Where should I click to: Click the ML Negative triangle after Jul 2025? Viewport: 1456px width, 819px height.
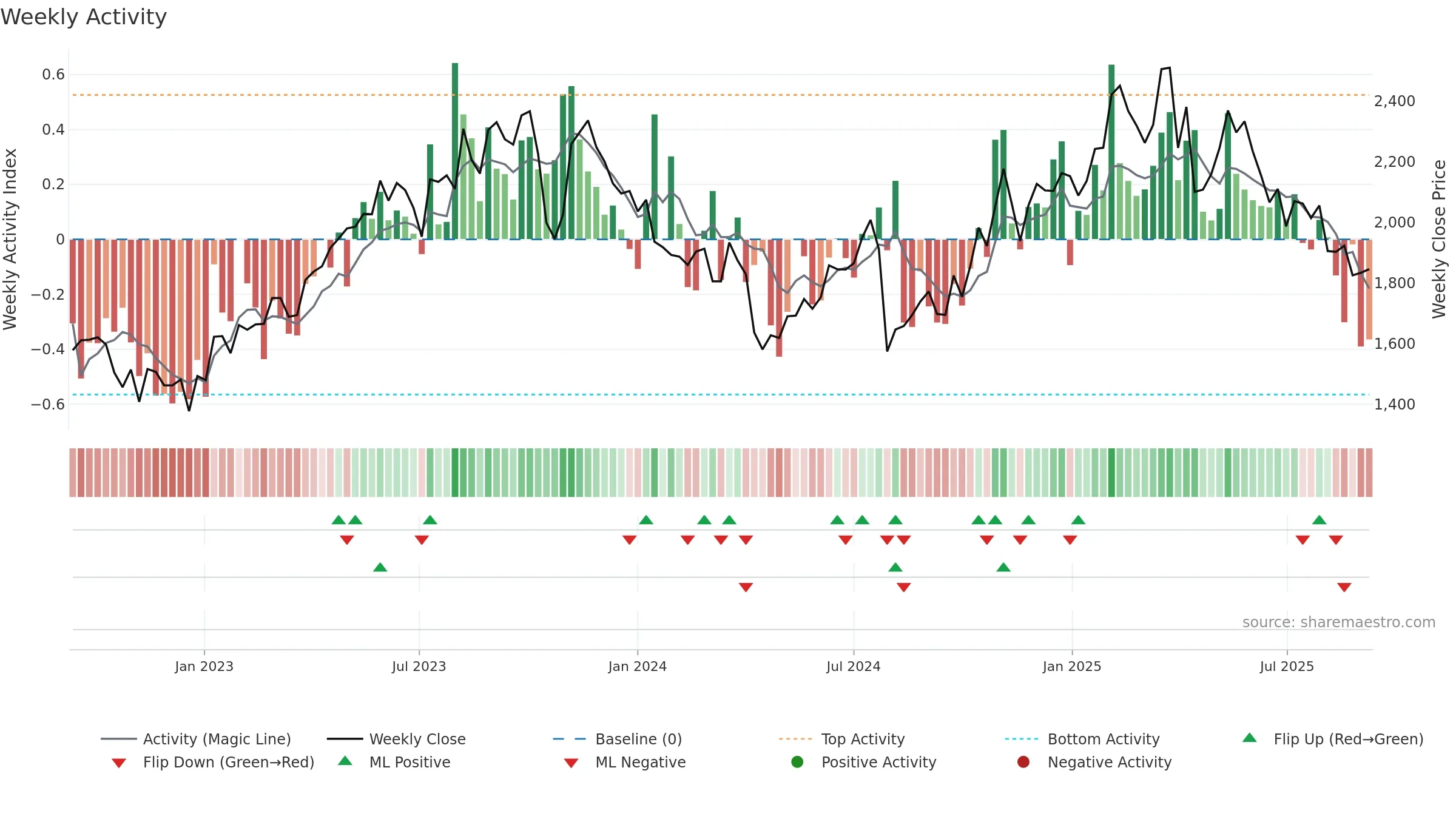coord(1344,587)
